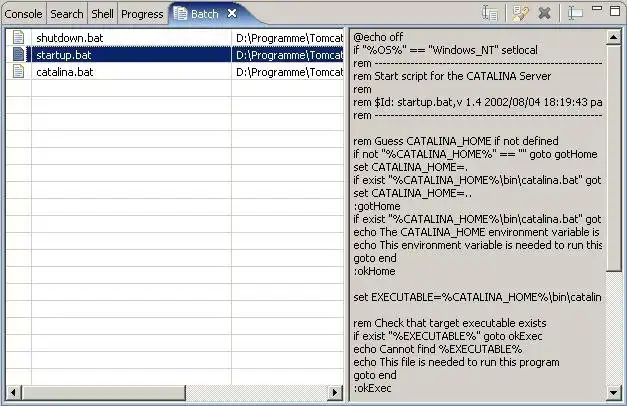The image size is (627, 406).
Task: Click the '@echo off' line in preview
Action: pyautogui.click(x=378, y=37)
